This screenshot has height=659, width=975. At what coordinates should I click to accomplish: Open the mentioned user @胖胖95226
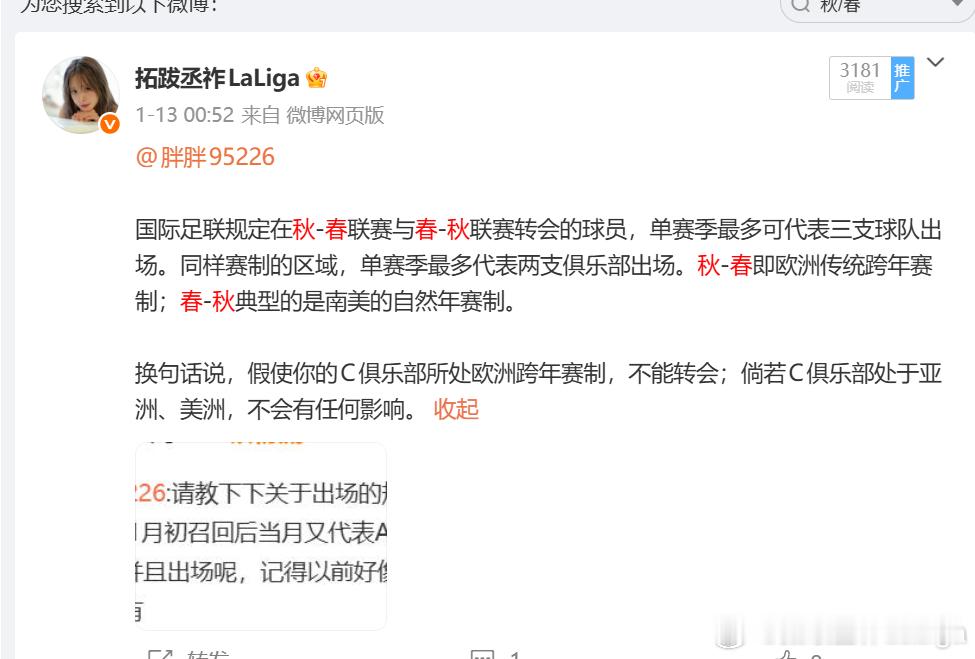click(x=205, y=157)
